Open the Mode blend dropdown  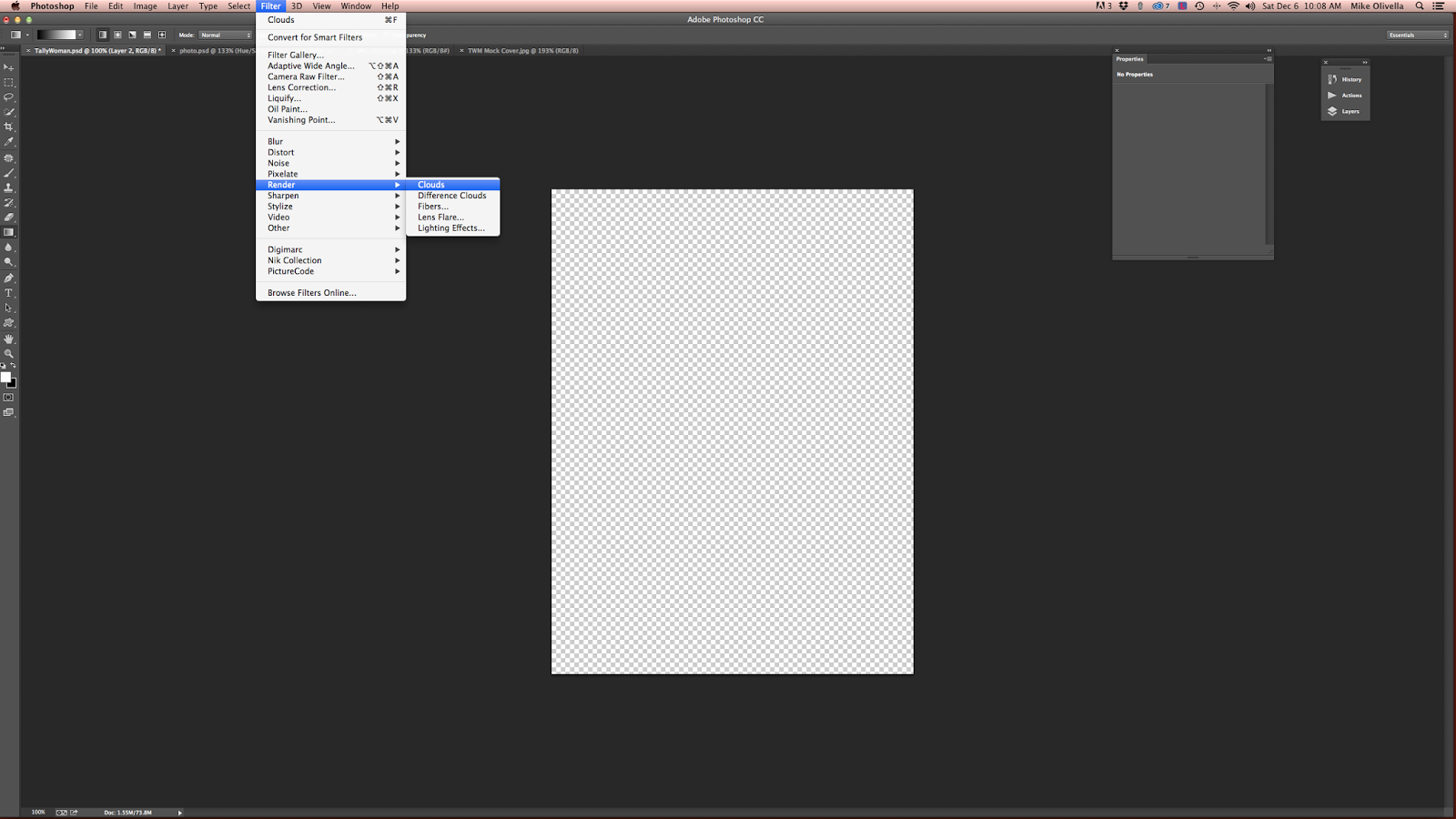point(226,35)
